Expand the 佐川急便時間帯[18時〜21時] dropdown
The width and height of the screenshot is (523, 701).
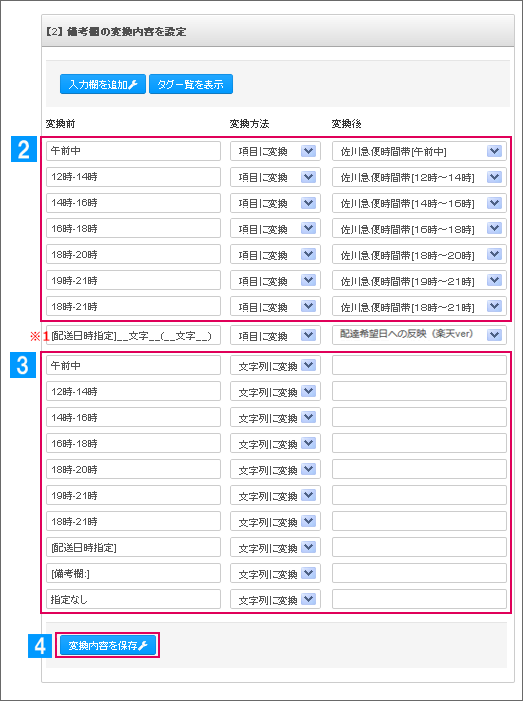(419, 307)
